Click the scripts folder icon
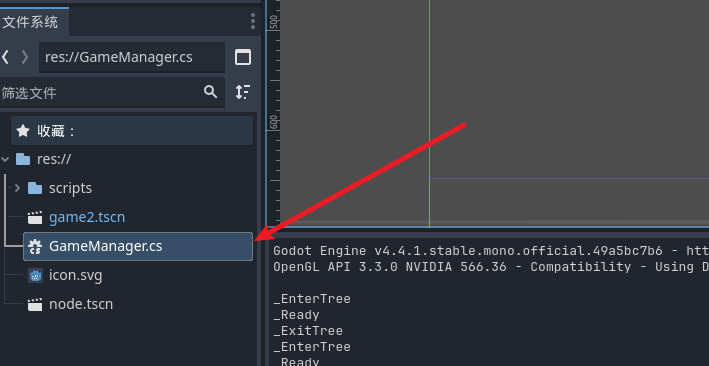The width and height of the screenshot is (709, 366). (x=35, y=188)
